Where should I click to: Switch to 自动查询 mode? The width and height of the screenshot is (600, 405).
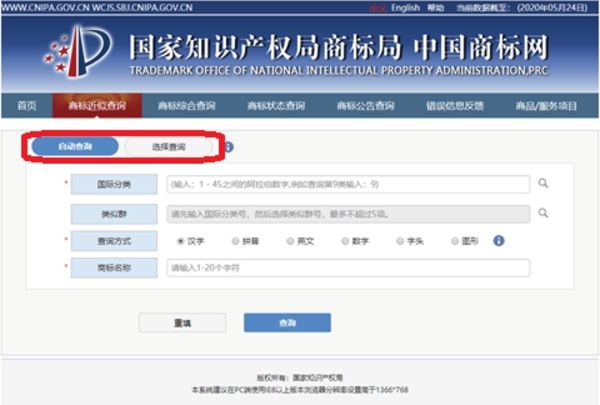(x=75, y=146)
